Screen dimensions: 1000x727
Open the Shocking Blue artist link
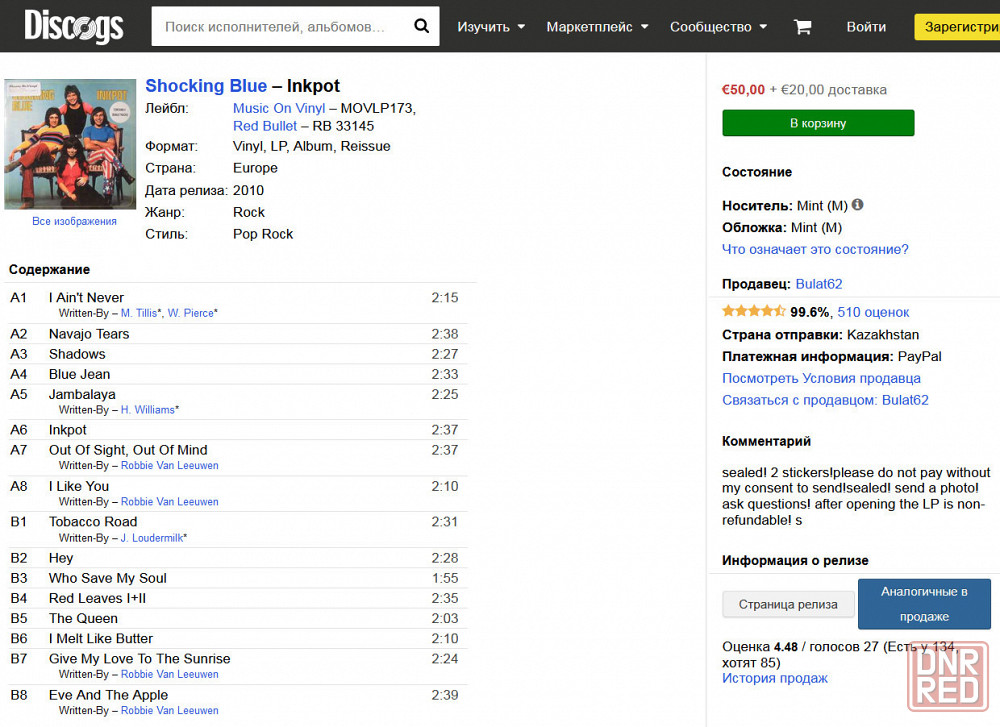(206, 85)
